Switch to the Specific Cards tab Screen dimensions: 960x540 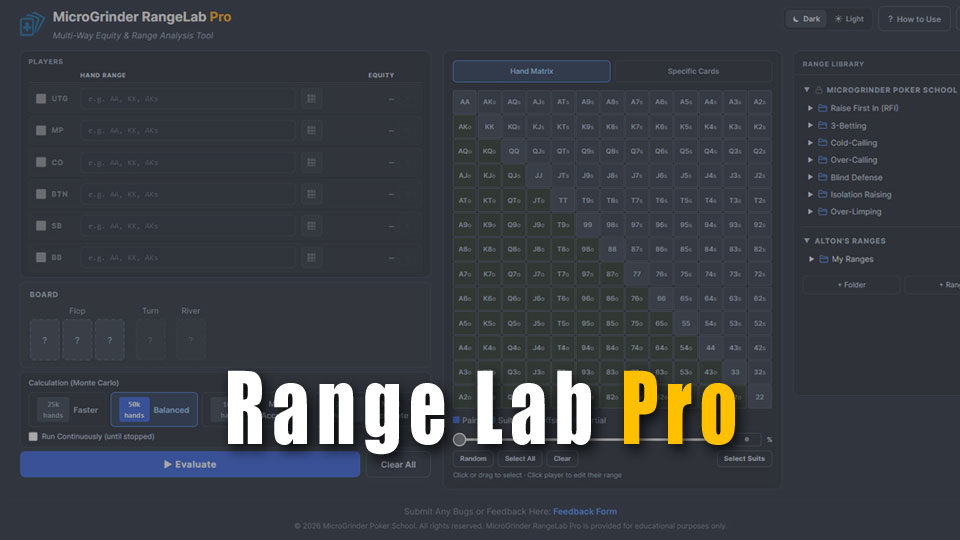[693, 71]
